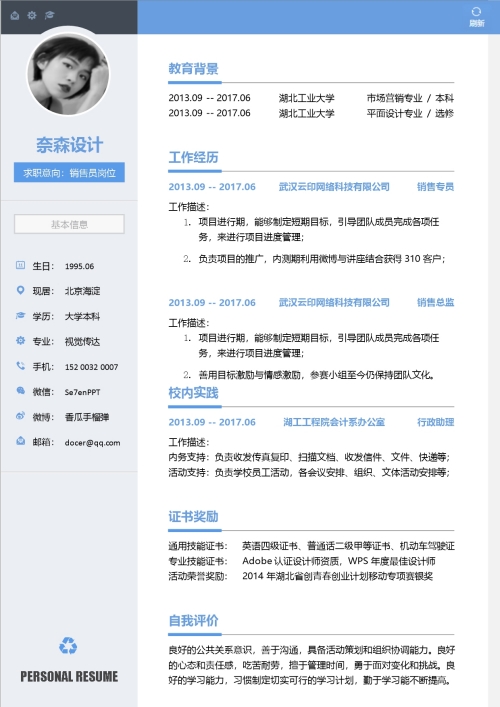The width and height of the screenshot is (500, 707).
Task: Click the 教育背景 section heading
Action: pyautogui.click(x=193, y=69)
